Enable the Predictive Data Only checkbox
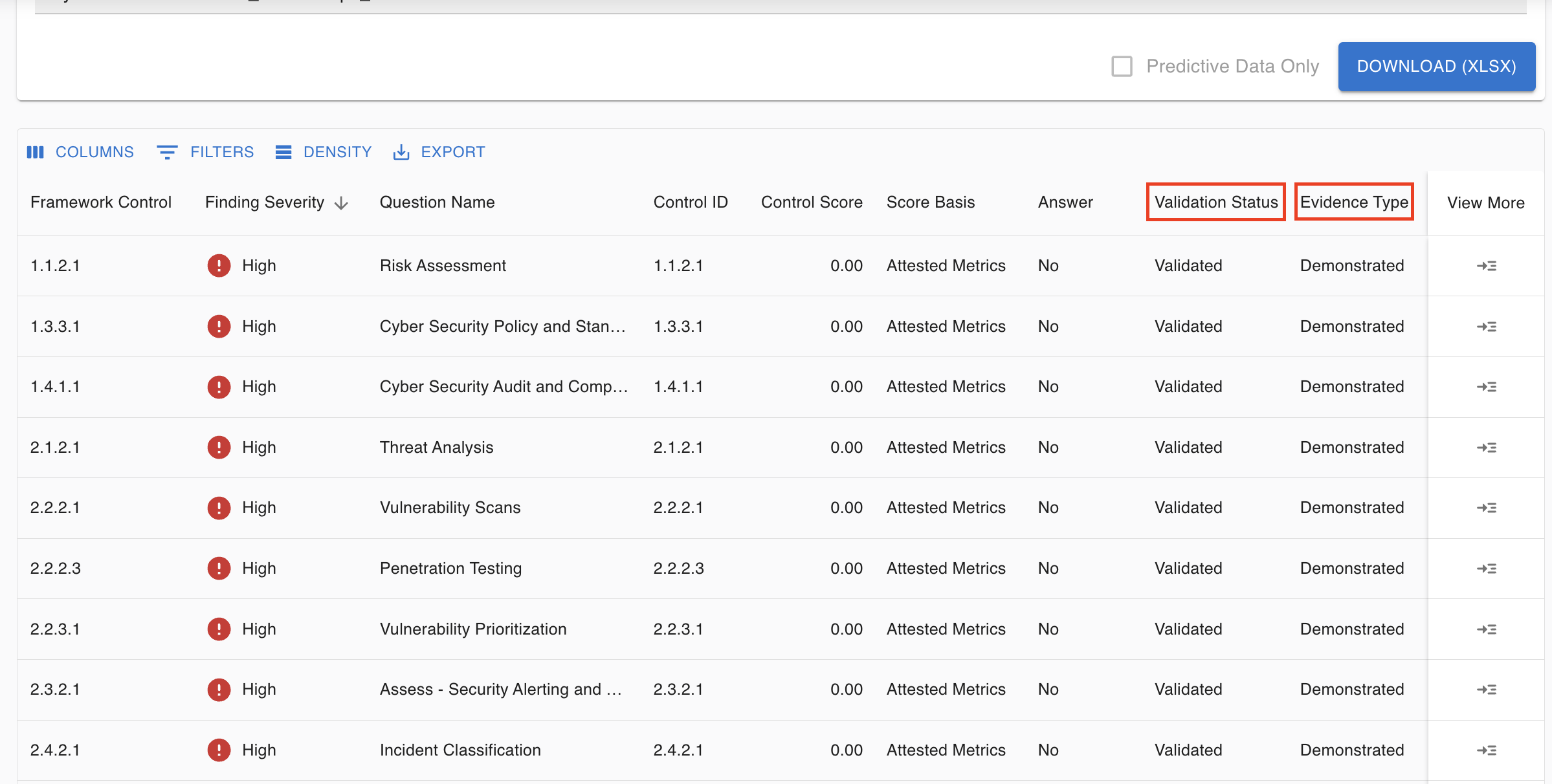The height and width of the screenshot is (784, 1552). point(1122,67)
